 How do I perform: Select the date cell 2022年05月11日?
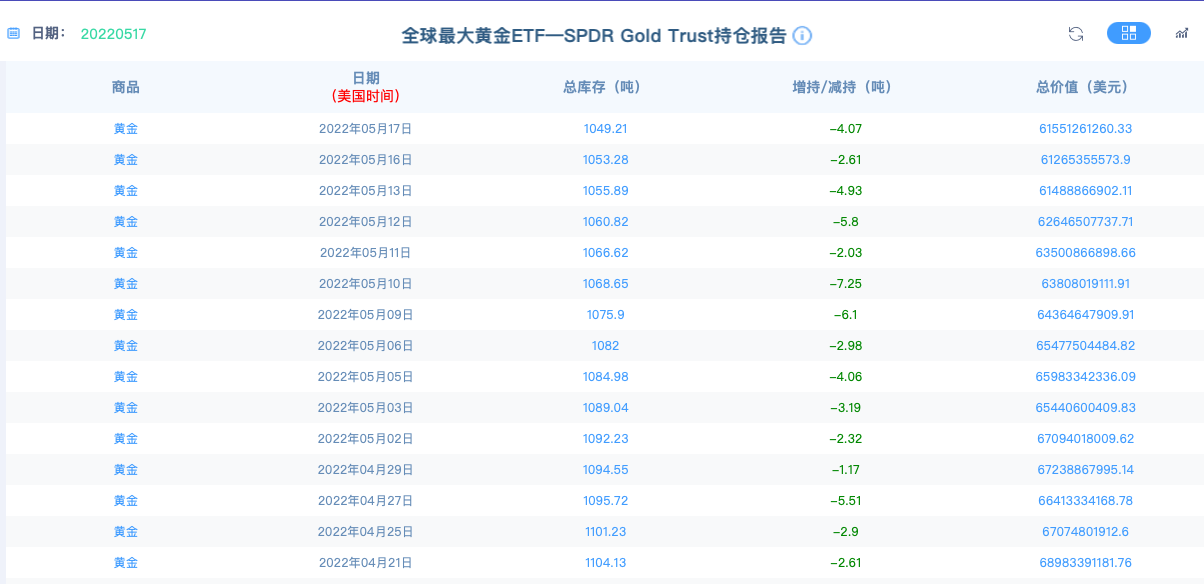[366, 253]
